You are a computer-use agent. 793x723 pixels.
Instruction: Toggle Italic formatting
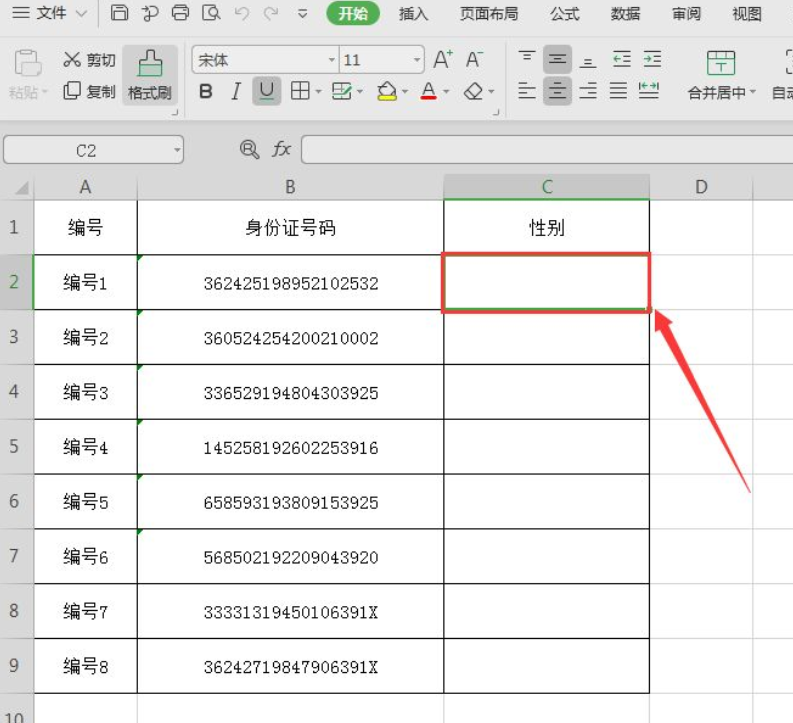click(x=236, y=92)
